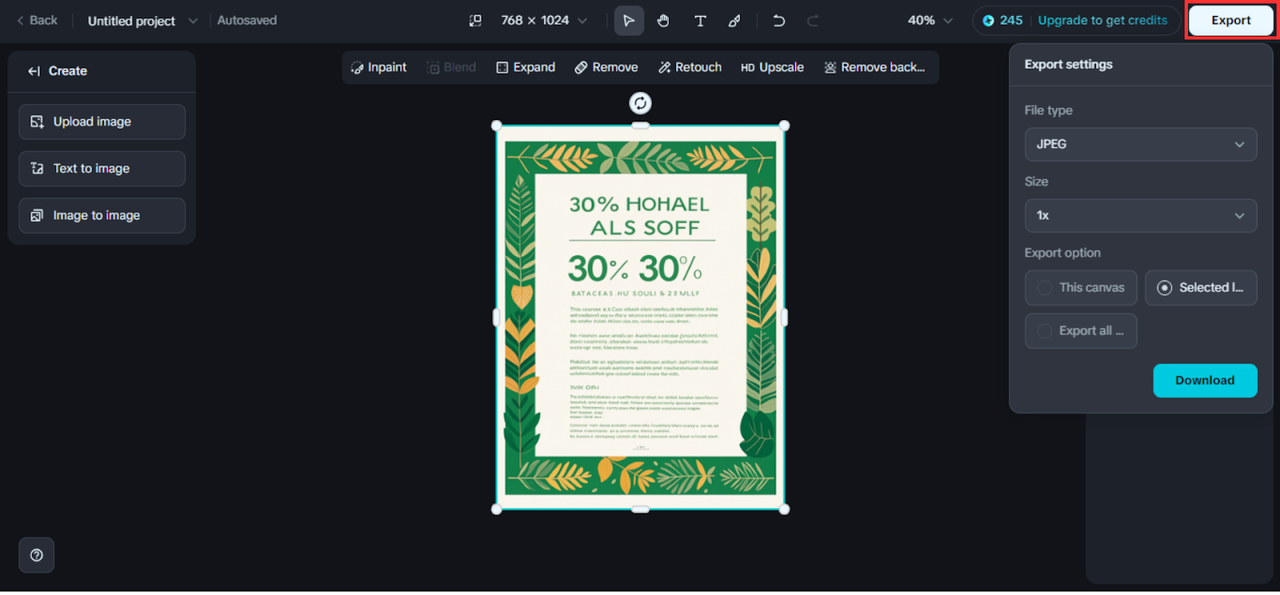The width and height of the screenshot is (1280, 595).
Task: Open the 1x size dropdown
Action: [1141, 215]
